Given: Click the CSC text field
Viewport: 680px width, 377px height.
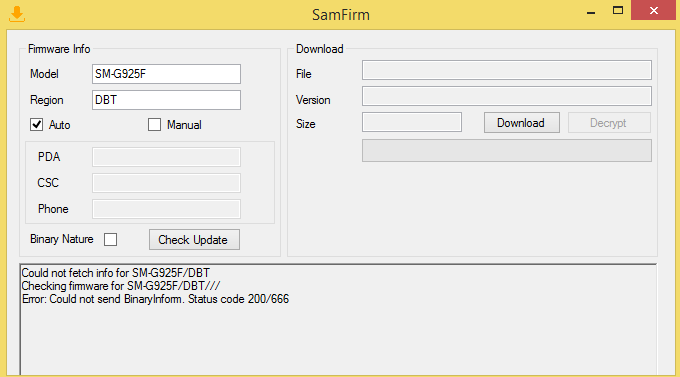Looking at the screenshot, I should [166, 183].
